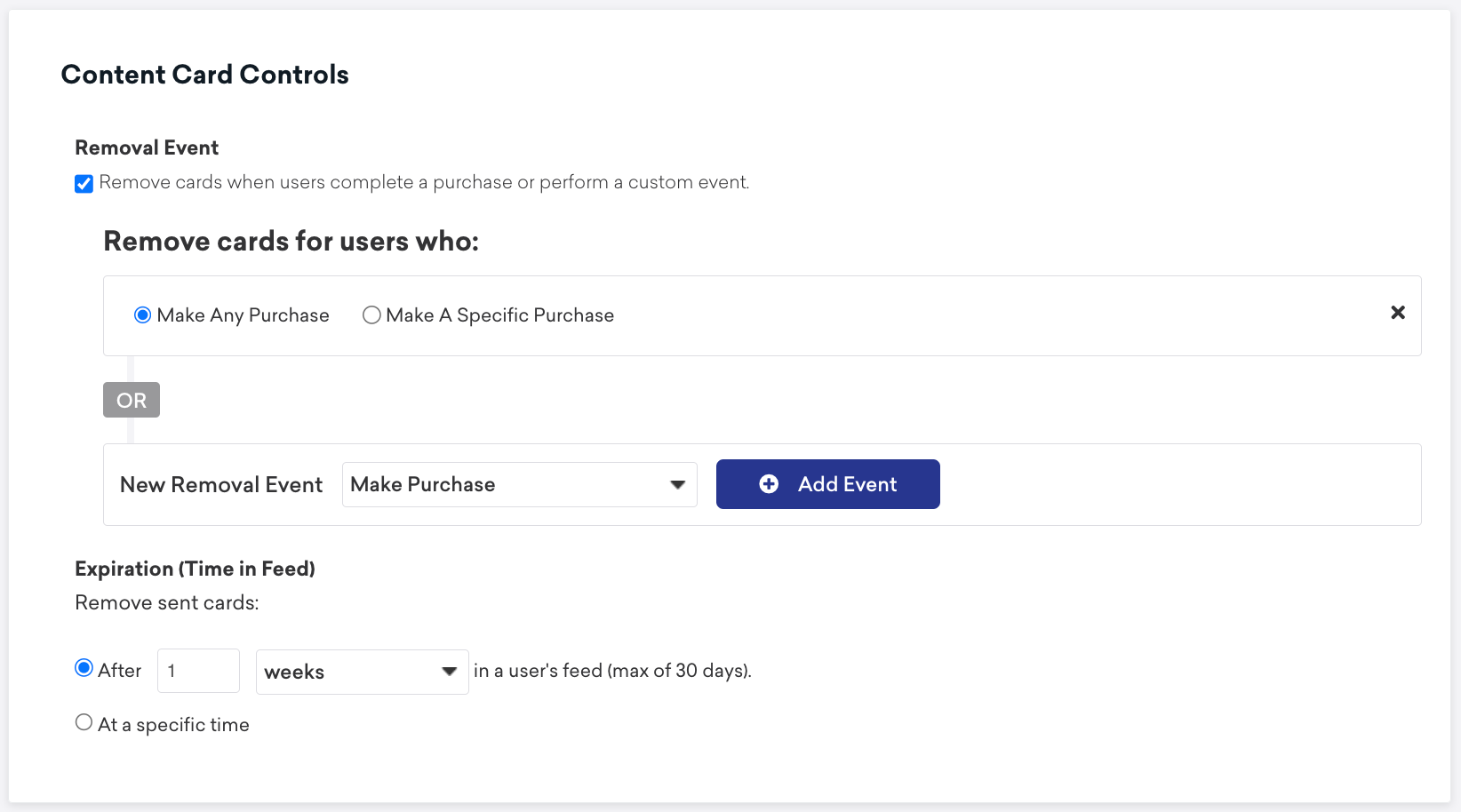Click the OR connector badge
Image resolution: width=1461 pixels, height=812 pixels.
pyautogui.click(x=132, y=400)
